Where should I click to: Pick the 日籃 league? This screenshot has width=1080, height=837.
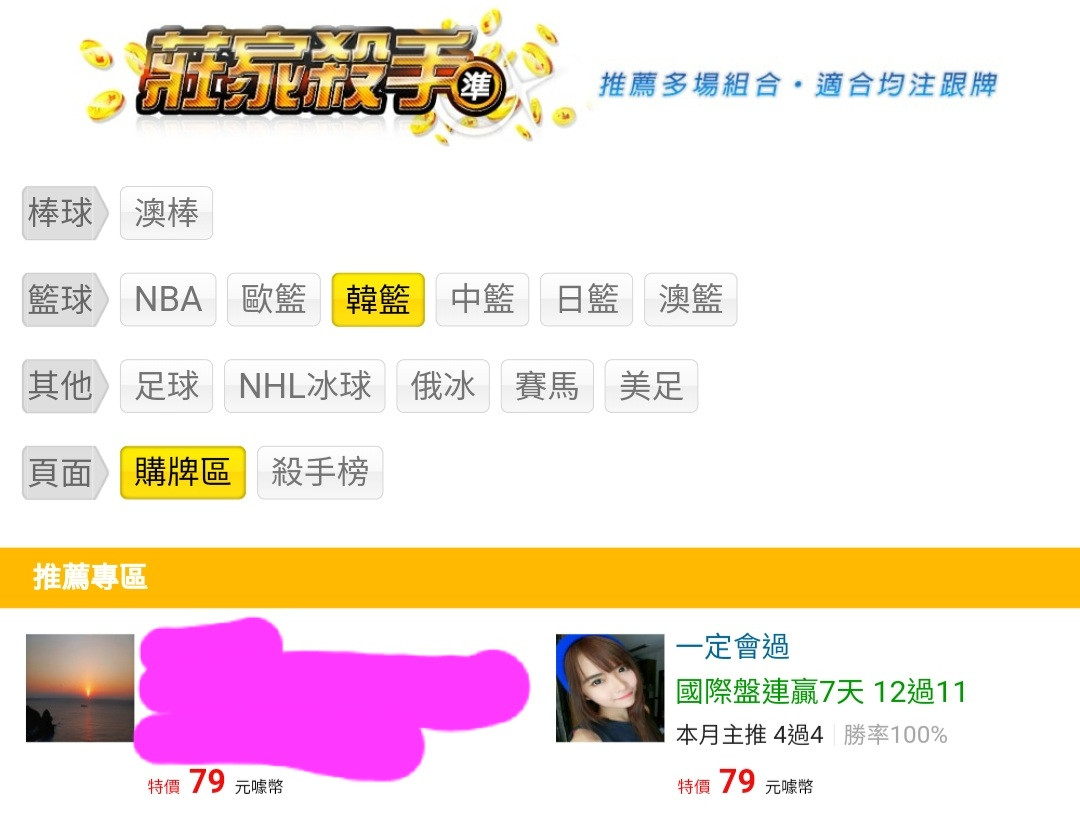coord(586,300)
